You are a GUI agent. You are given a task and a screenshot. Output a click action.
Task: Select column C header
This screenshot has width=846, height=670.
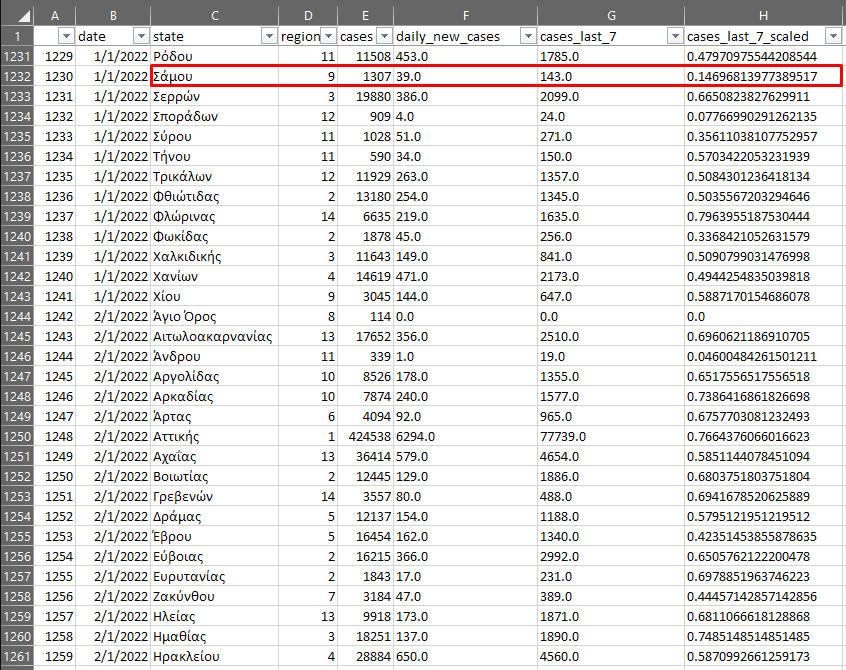pos(215,16)
